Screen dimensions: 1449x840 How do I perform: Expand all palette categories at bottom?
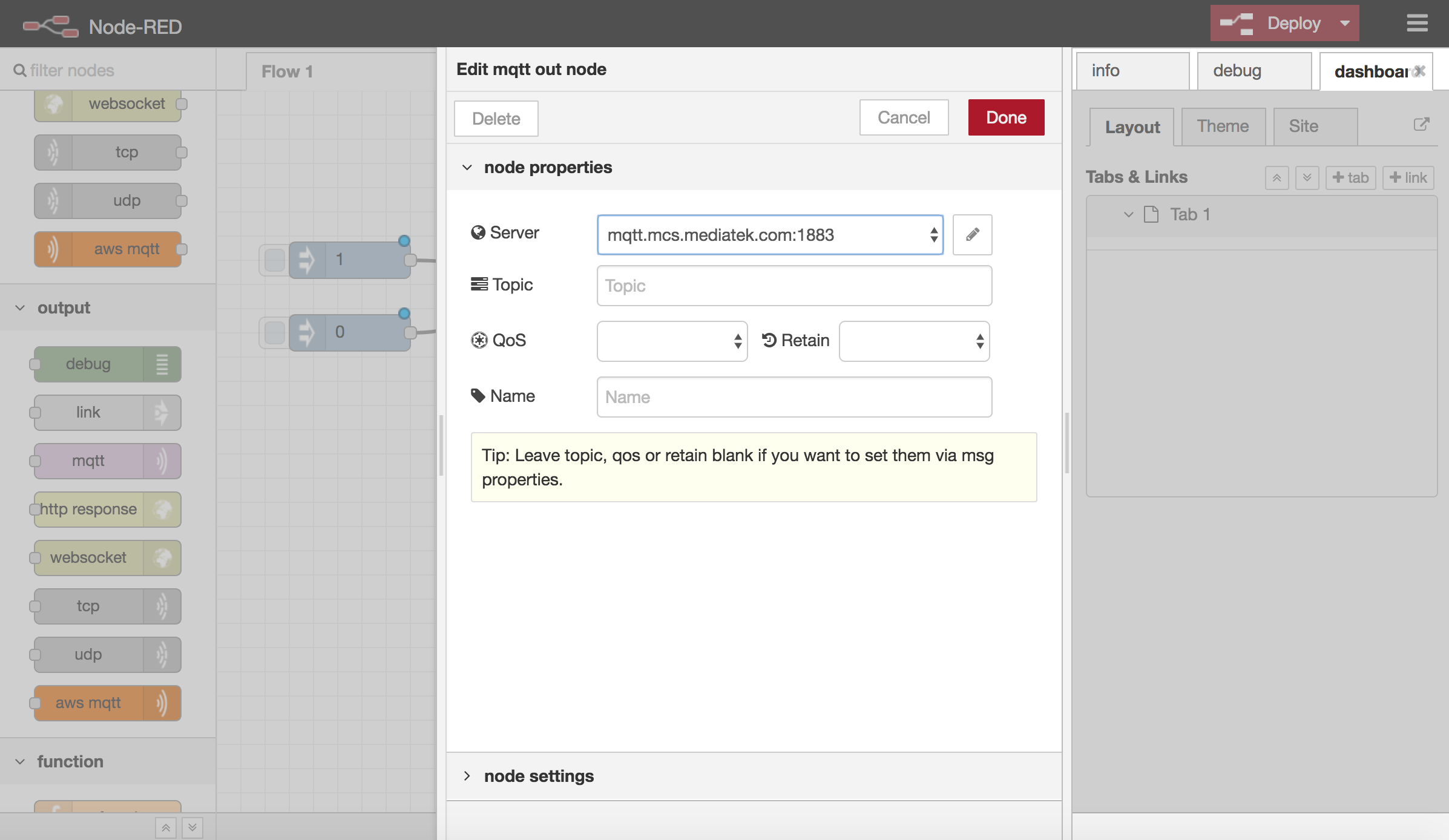192,828
